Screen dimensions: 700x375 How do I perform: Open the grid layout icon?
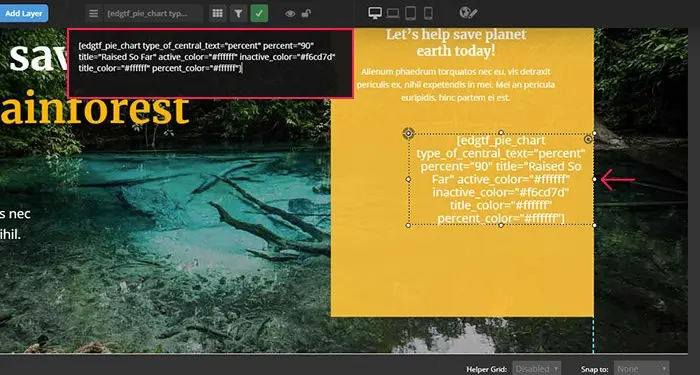(x=217, y=13)
